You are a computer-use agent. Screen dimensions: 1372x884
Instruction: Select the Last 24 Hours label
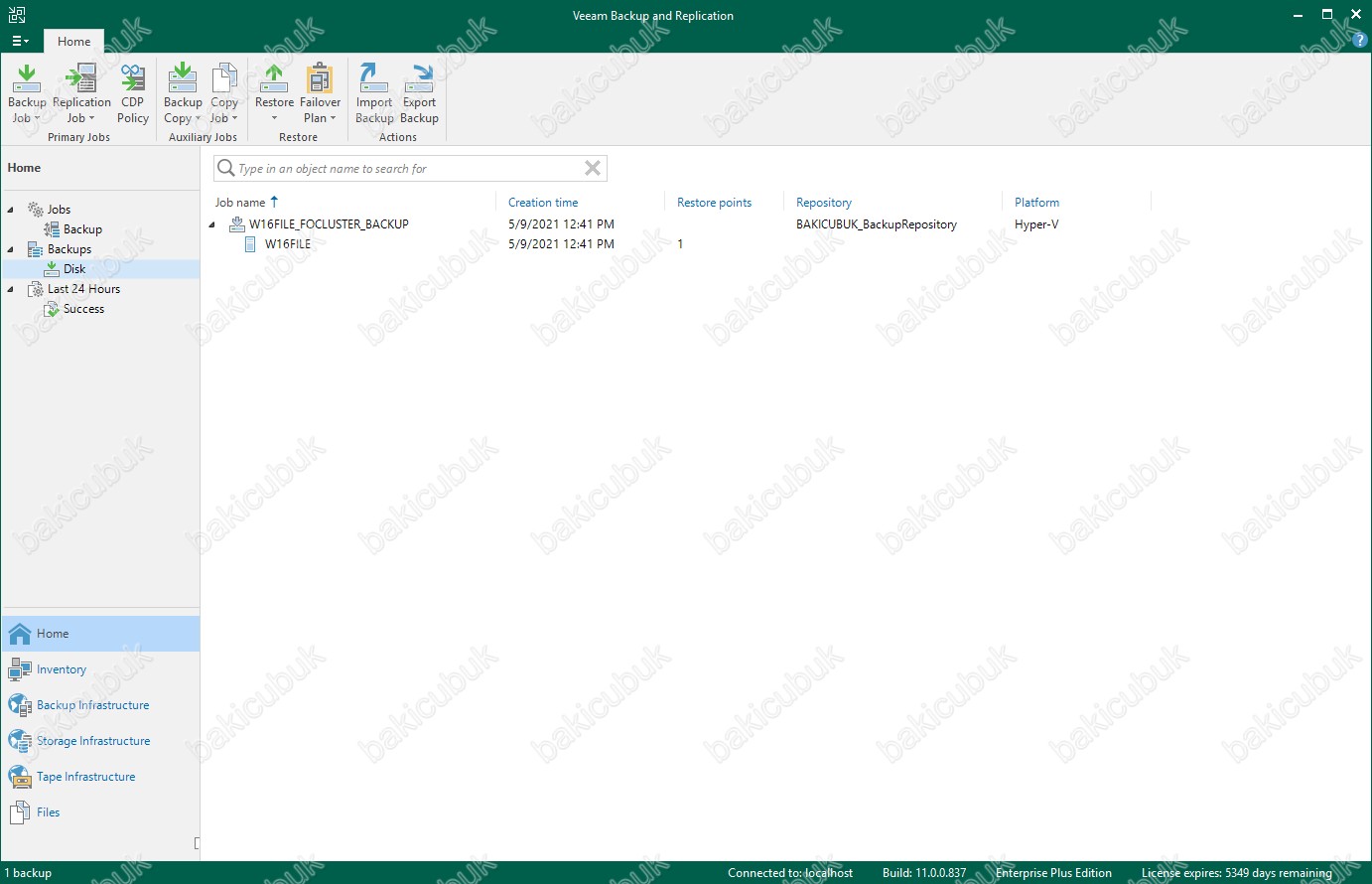pyautogui.click(x=84, y=289)
